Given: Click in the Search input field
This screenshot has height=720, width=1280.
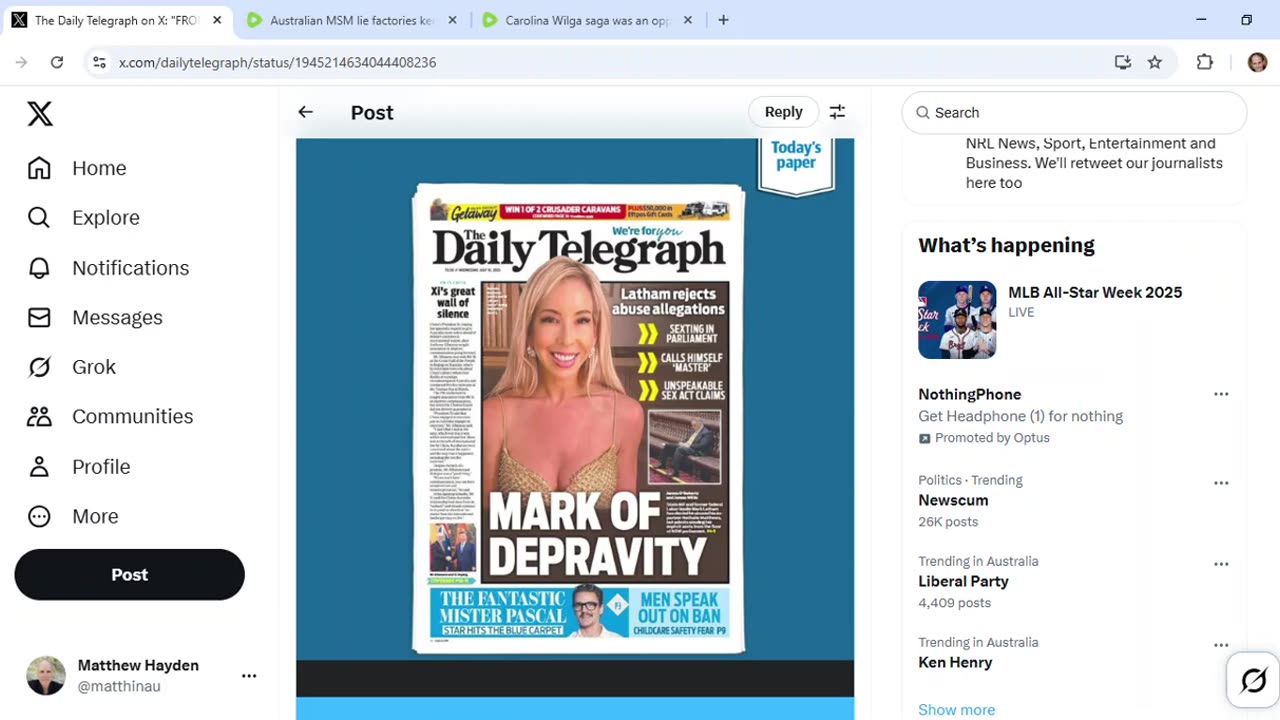Looking at the screenshot, I should (1075, 113).
